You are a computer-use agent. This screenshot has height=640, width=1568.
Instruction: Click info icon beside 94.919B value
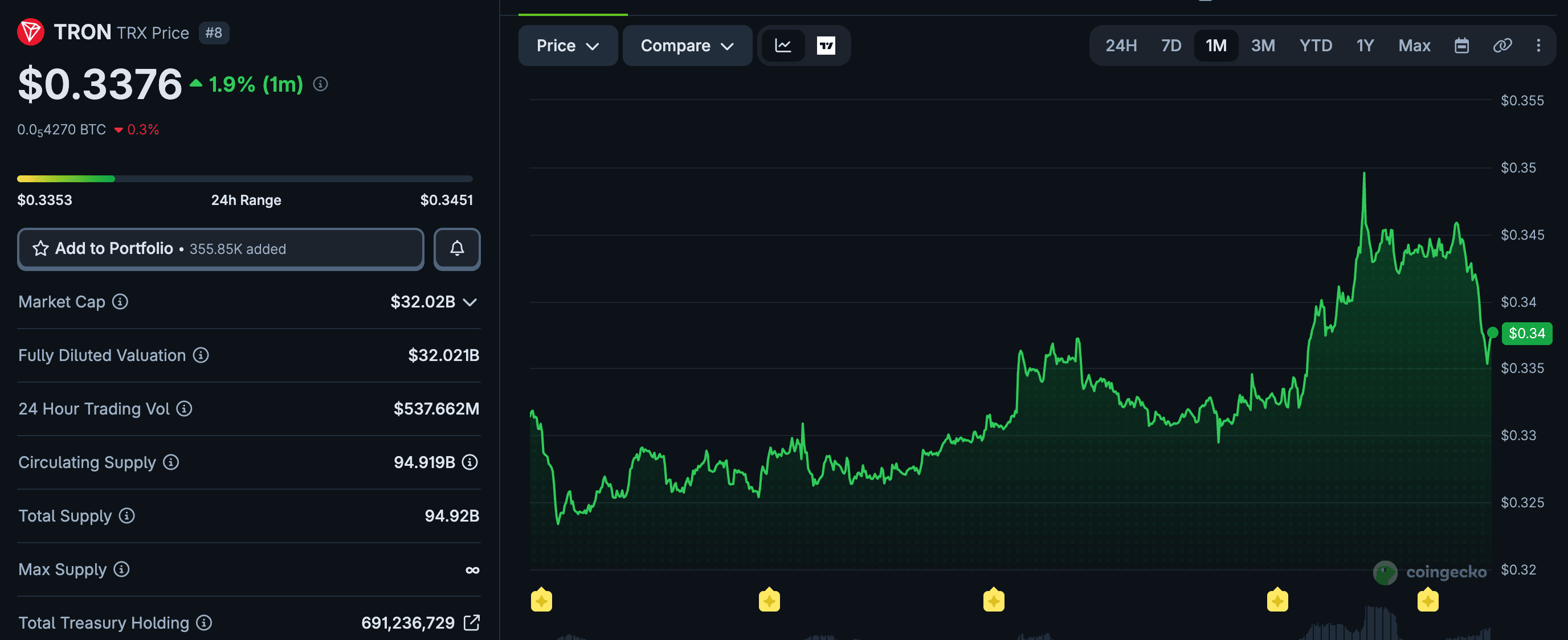(470, 462)
